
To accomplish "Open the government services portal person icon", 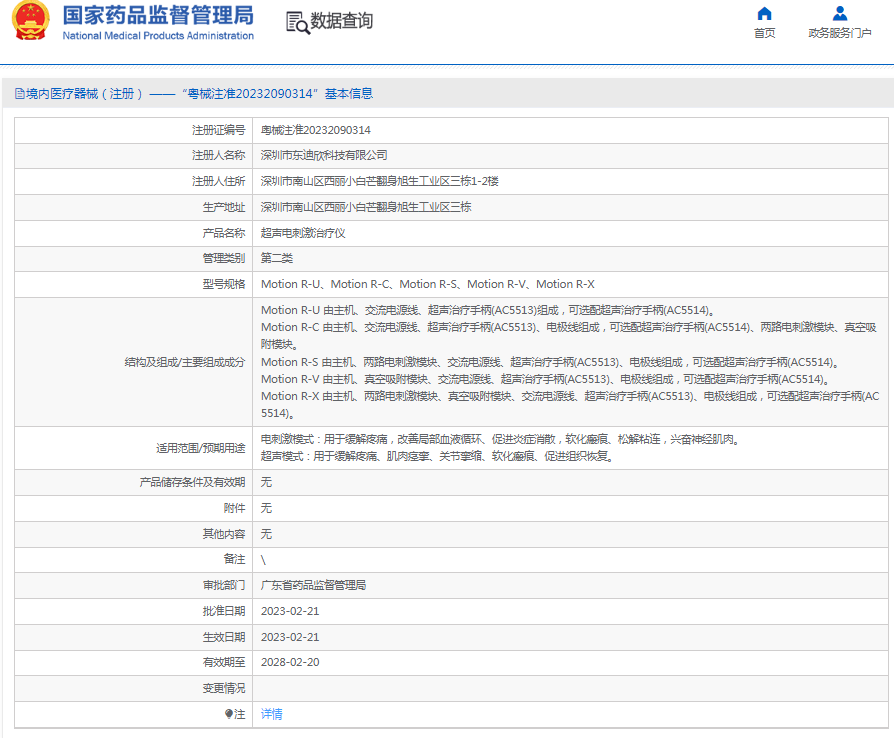I will click(x=839, y=13).
